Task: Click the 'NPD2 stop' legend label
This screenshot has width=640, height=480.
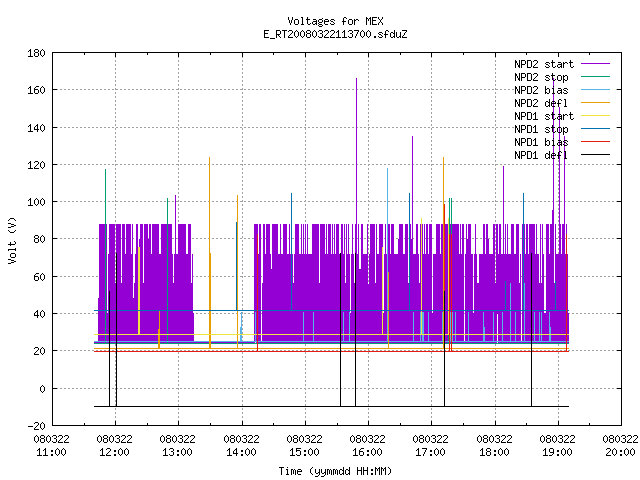Action: [541, 77]
